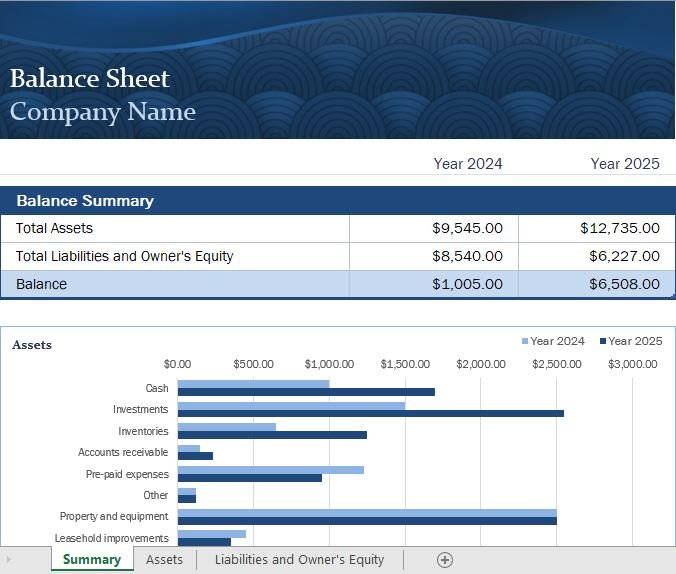Select the Total Assets 2025 value cell
This screenshot has height=574, width=676.
coord(596,228)
